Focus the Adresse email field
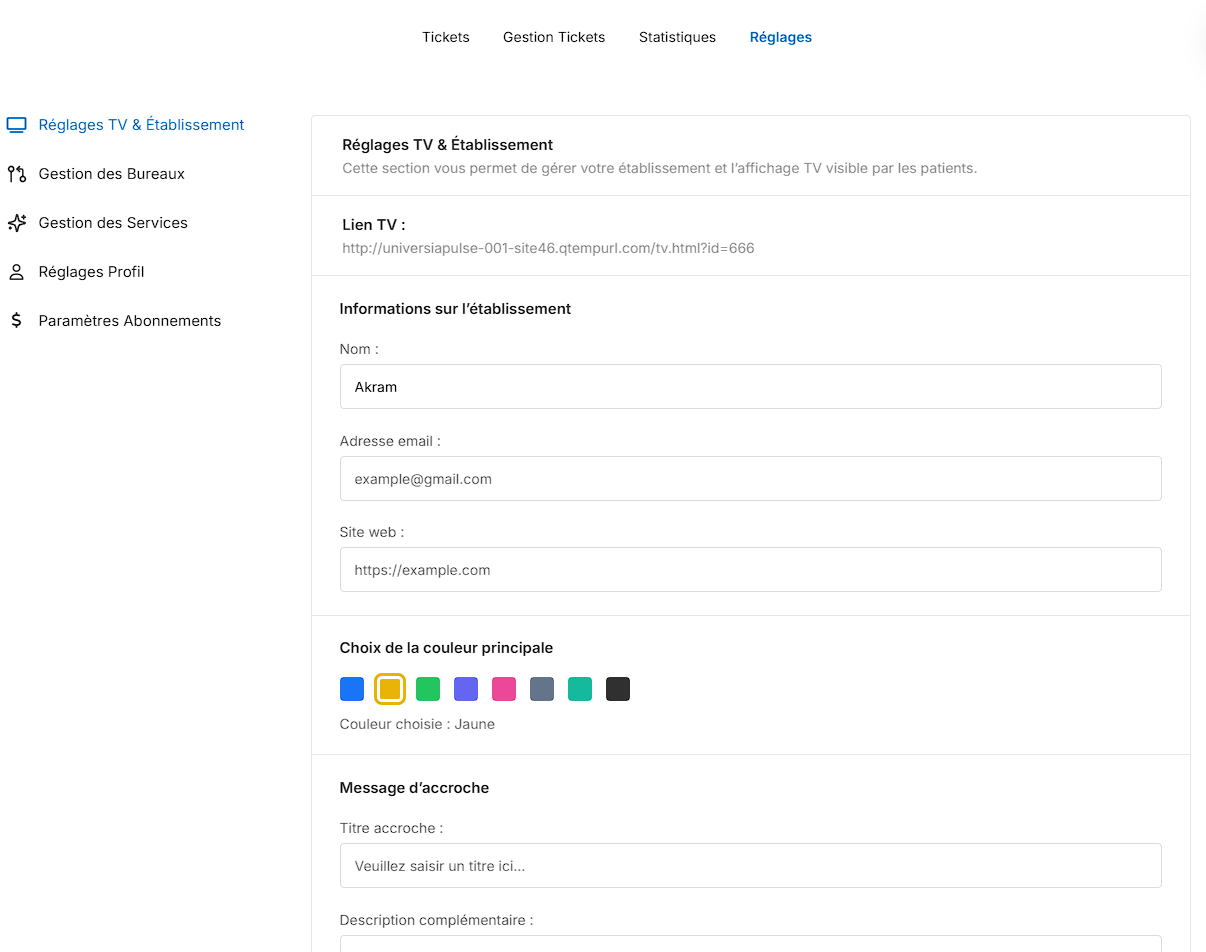The height and width of the screenshot is (952, 1206). pos(750,479)
